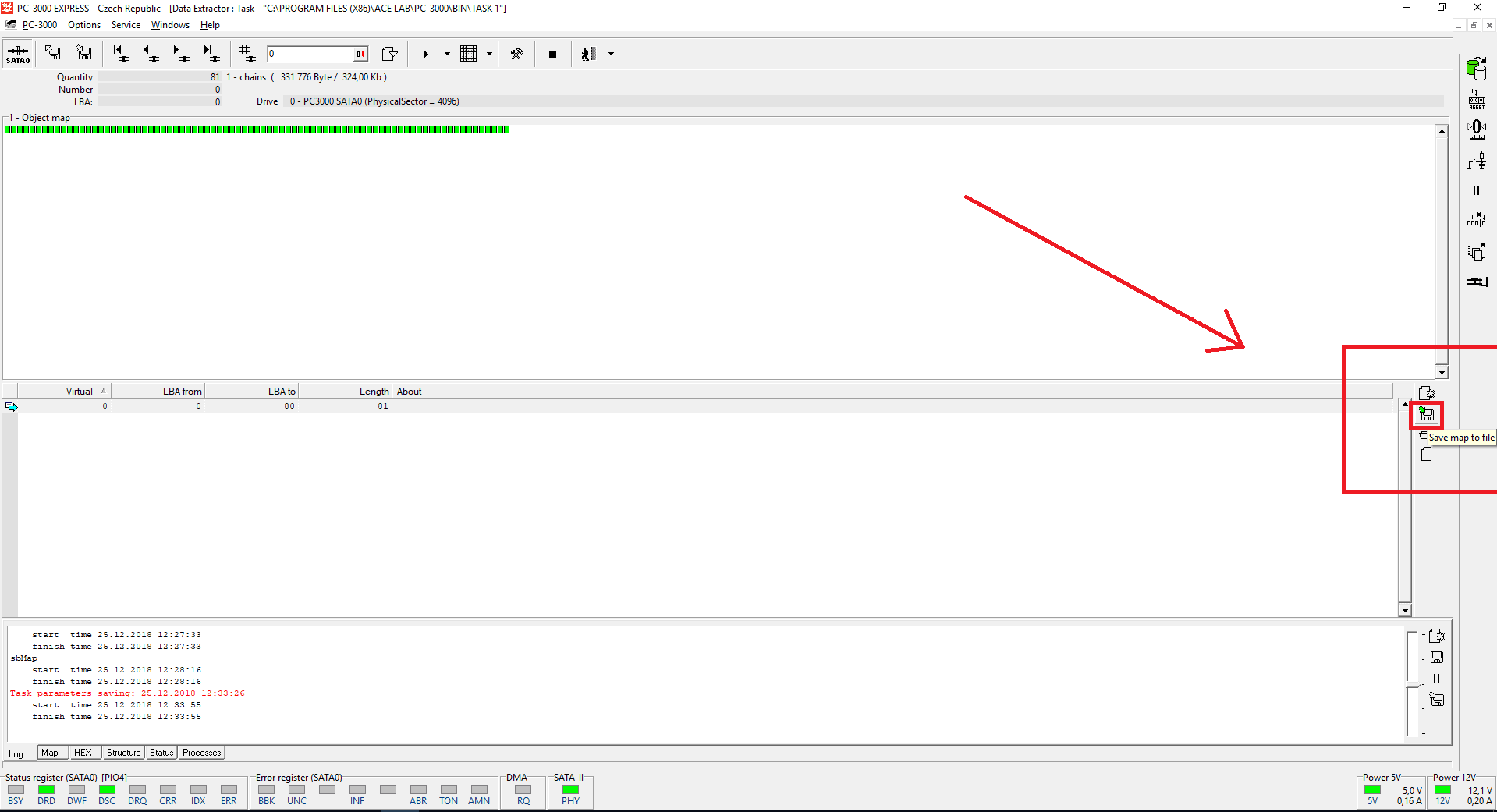Switch to the HEX tab
Viewport: 1497px width, 812px height.
(x=83, y=753)
